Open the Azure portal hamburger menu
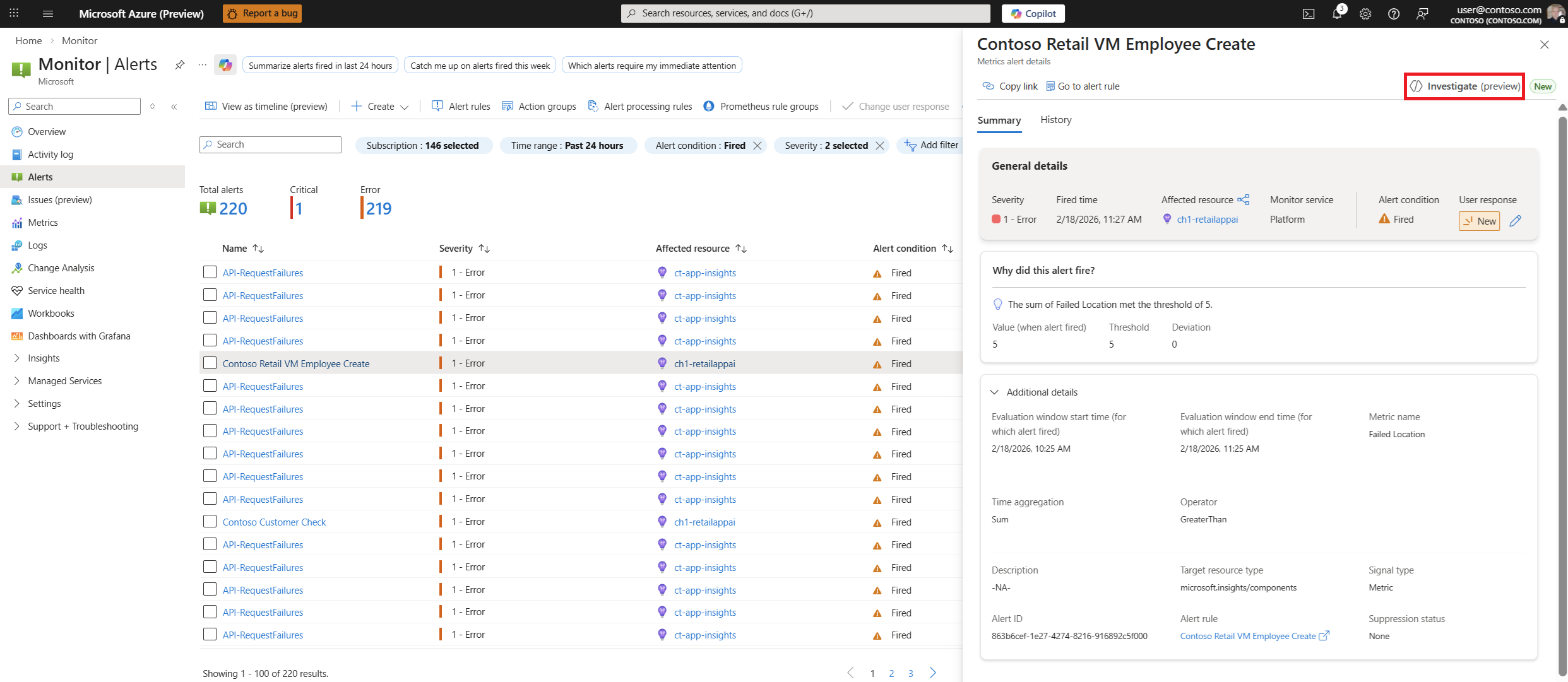Viewport: 1568px width, 682px height. [x=48, y=13]
